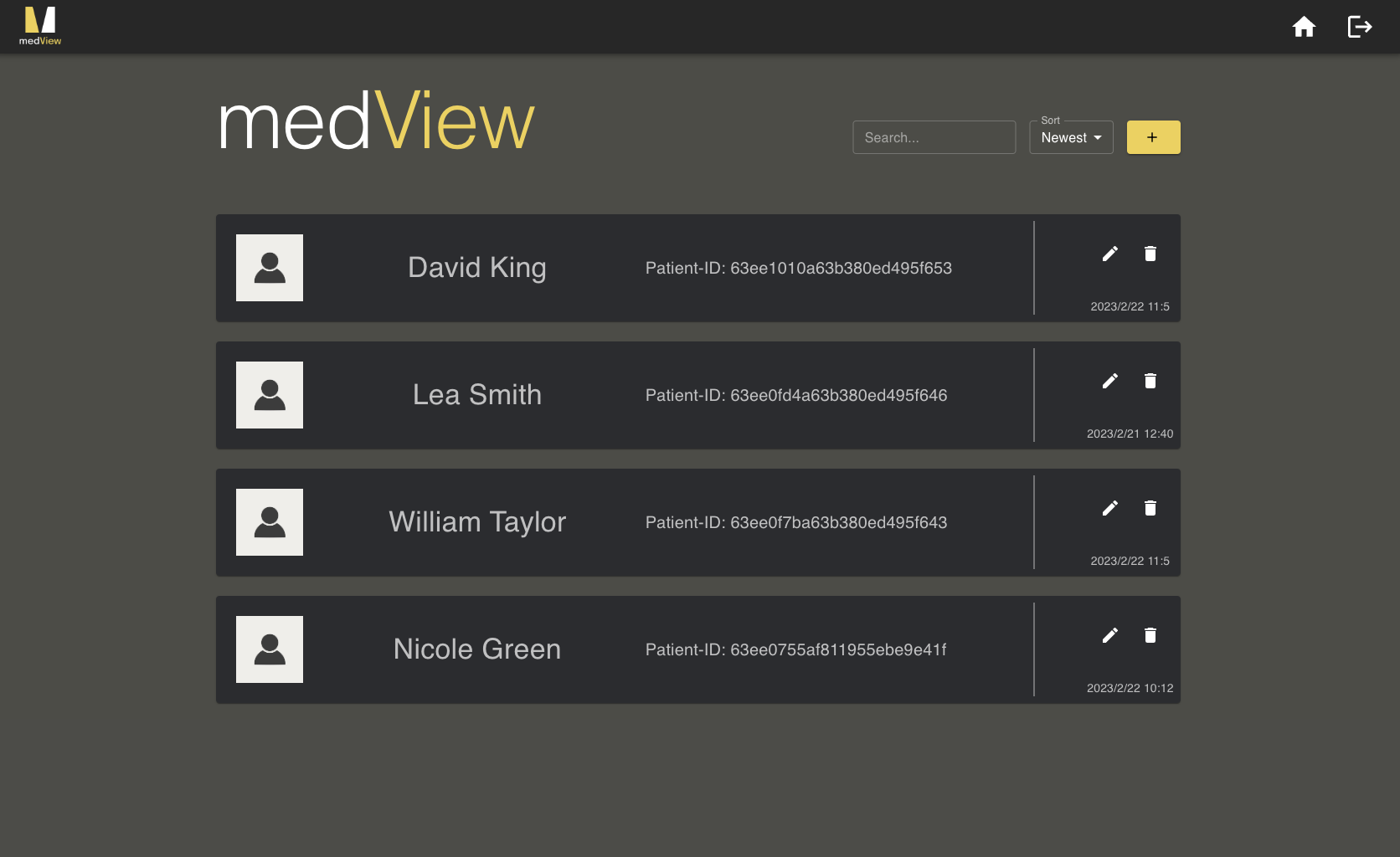Open the edit pencil for Lea Smith

[x=1110, y=381]
